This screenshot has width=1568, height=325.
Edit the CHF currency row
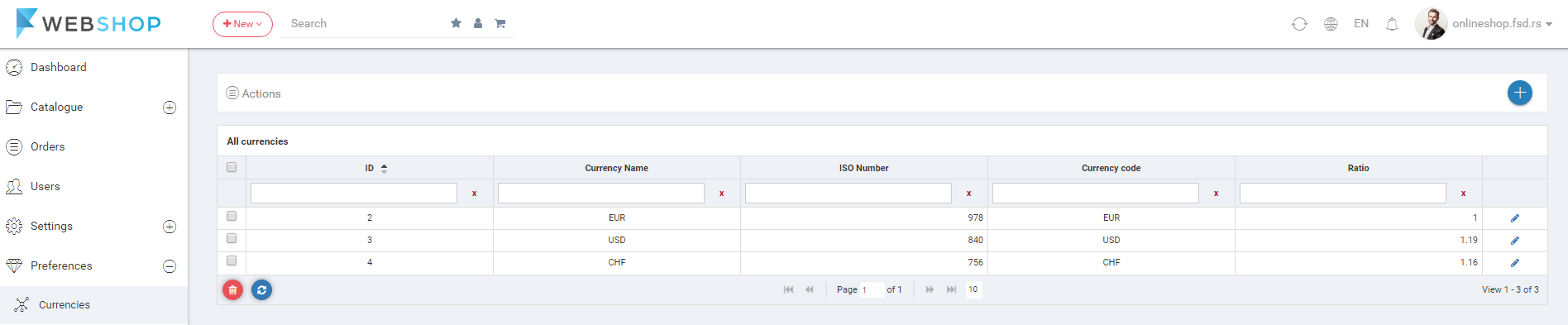1515,263
